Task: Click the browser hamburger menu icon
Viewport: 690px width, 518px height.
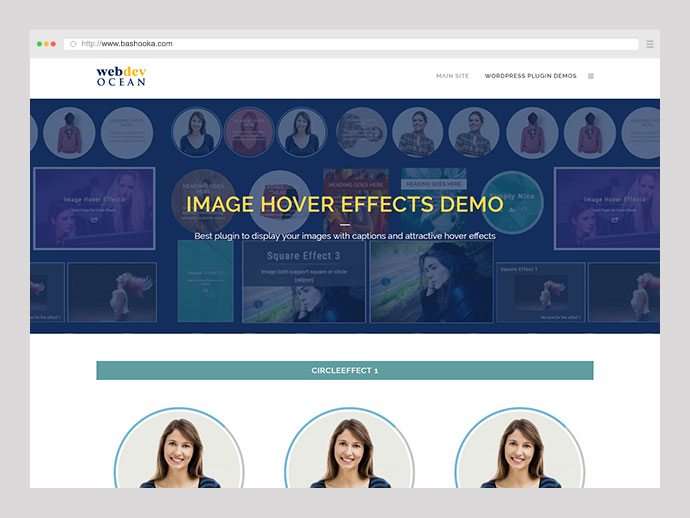Action: coord(650,44)
